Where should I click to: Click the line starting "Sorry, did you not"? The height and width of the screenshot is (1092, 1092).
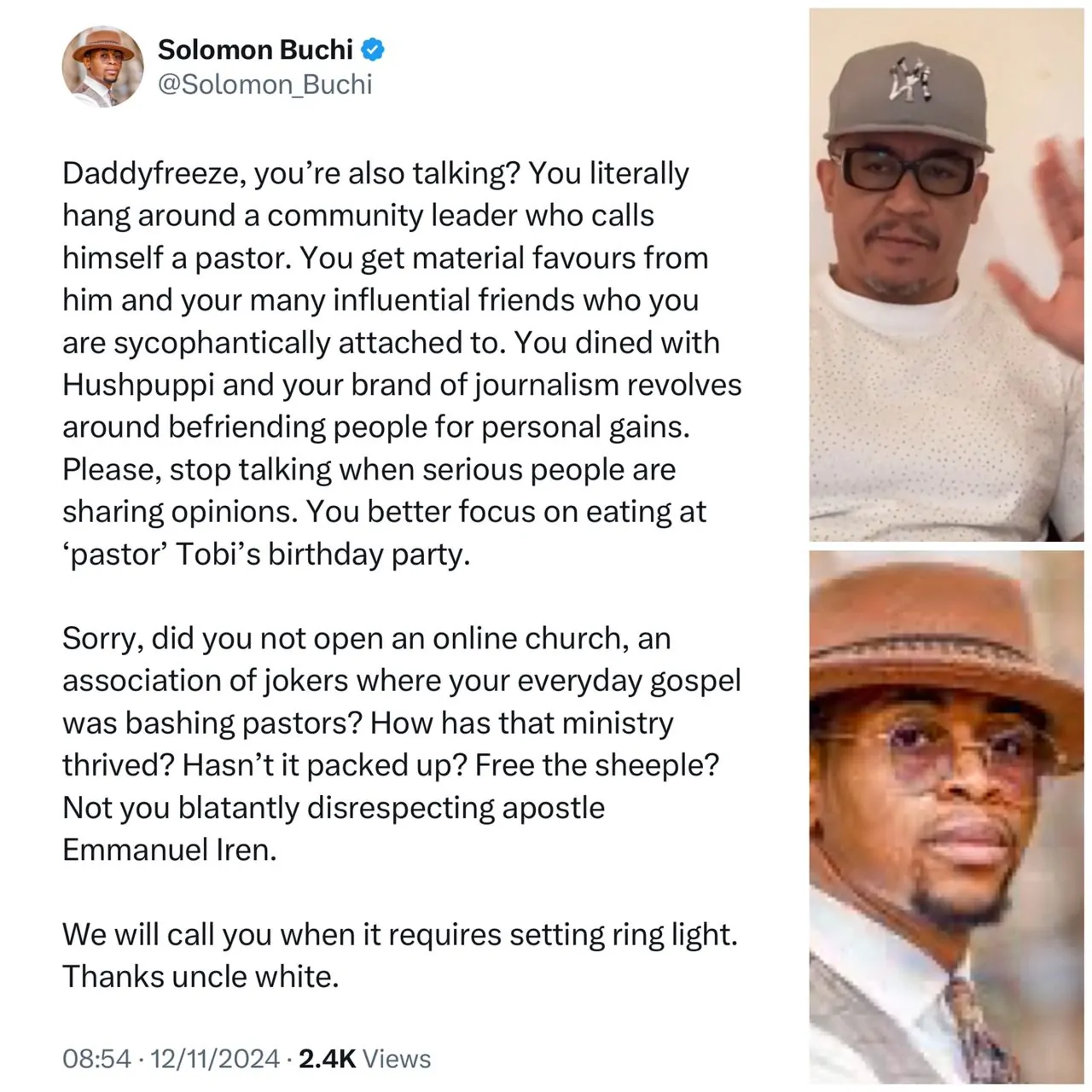(x=367, y=638)
